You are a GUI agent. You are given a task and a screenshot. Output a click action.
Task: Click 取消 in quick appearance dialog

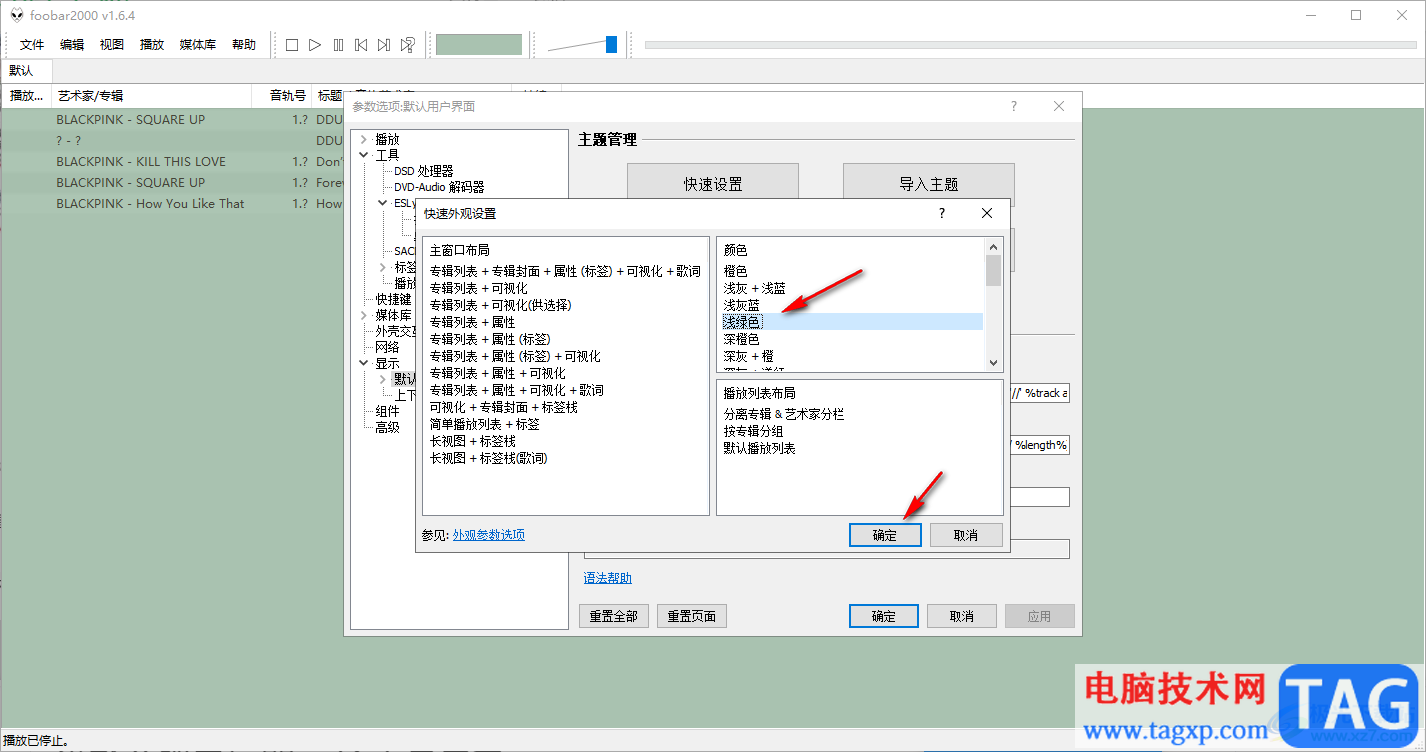point(966,535)
